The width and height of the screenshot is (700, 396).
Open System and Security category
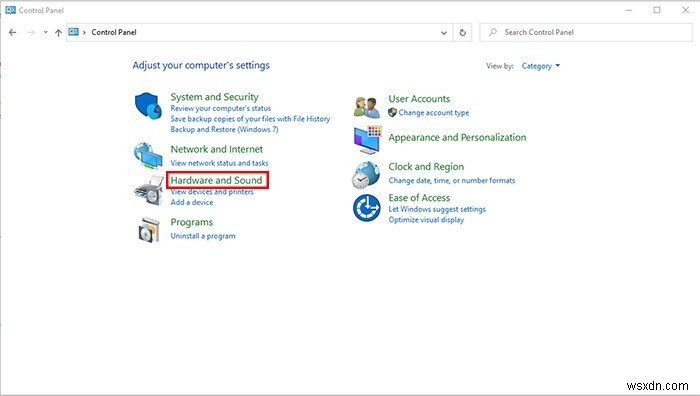pos(214,97)
